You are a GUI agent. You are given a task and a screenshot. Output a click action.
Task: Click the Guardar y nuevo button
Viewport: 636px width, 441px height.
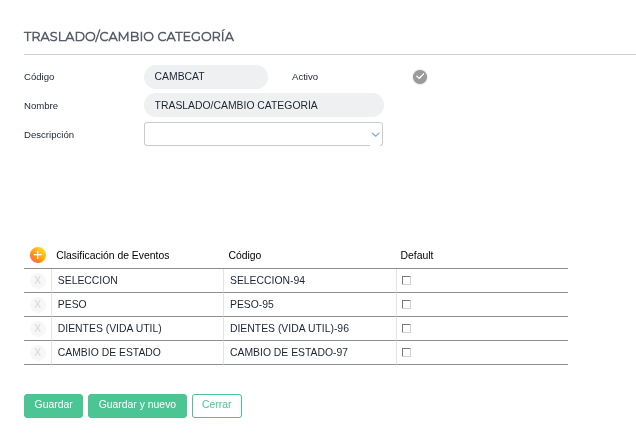click(137, 405)
